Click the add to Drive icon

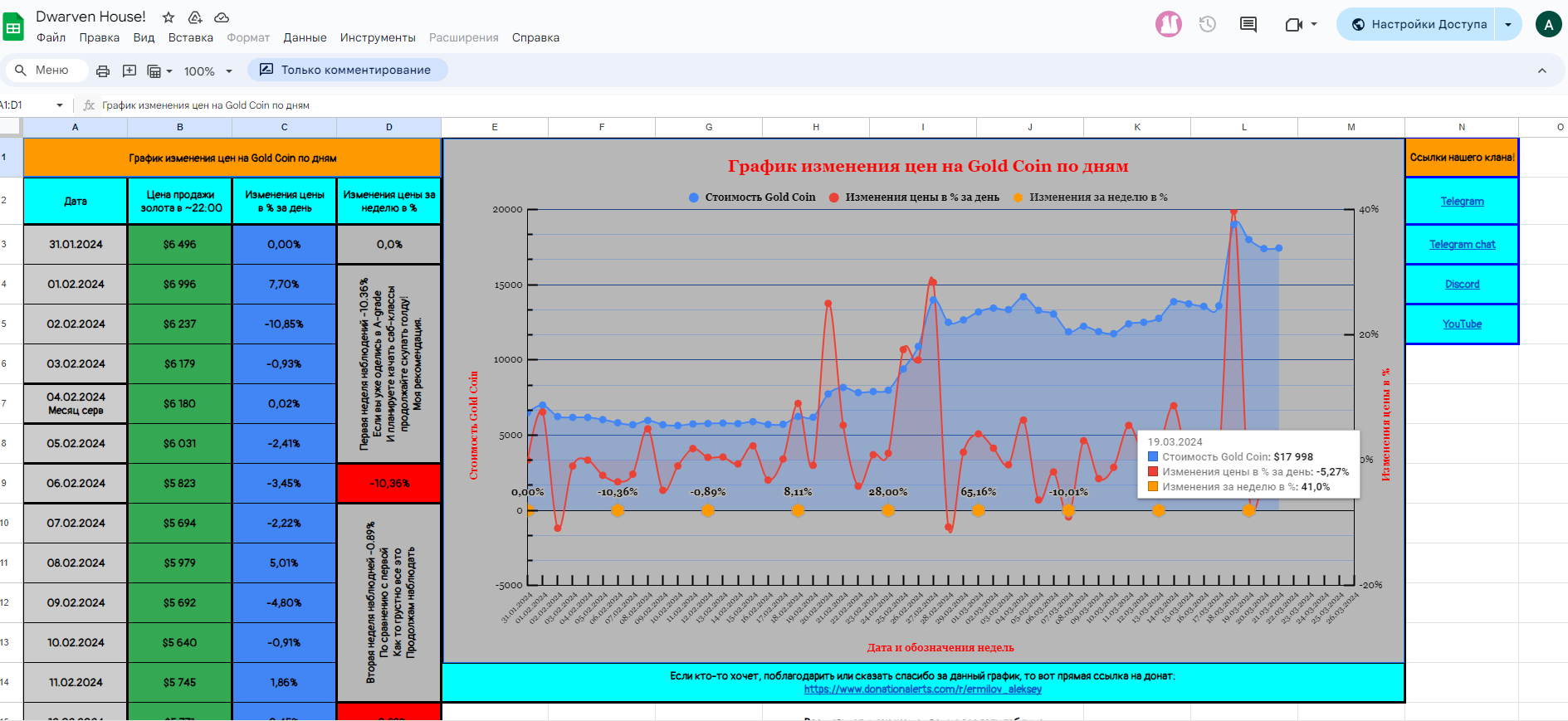(195, 17)
